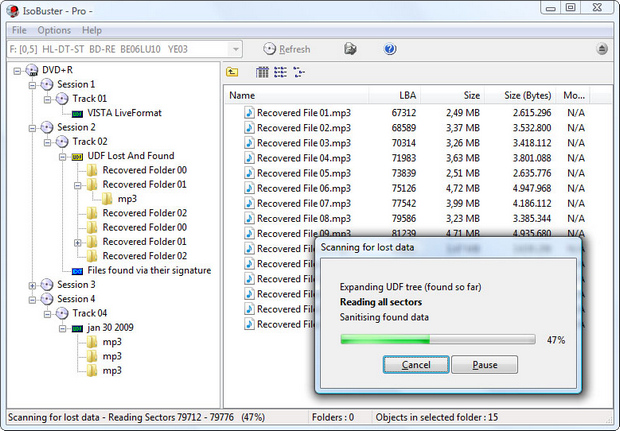Image resolution: width=620 pixels, height=431 pixels.
Task: Select the first Recovered Folder 00
Action: point(144,170)
